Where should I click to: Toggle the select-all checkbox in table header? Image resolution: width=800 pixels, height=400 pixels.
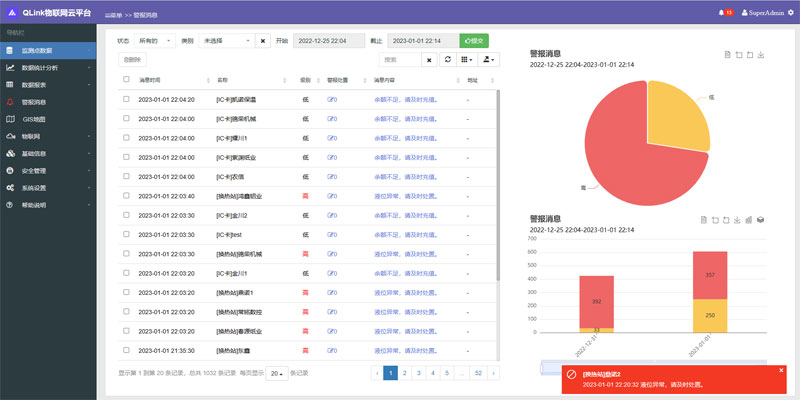[126, 79]
